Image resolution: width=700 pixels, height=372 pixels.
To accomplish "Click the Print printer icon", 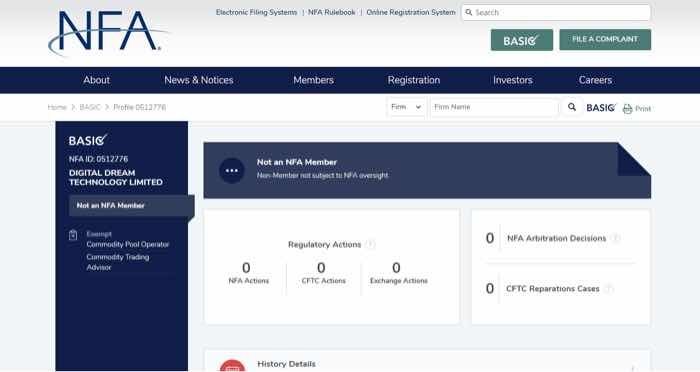I will point(627,109).
